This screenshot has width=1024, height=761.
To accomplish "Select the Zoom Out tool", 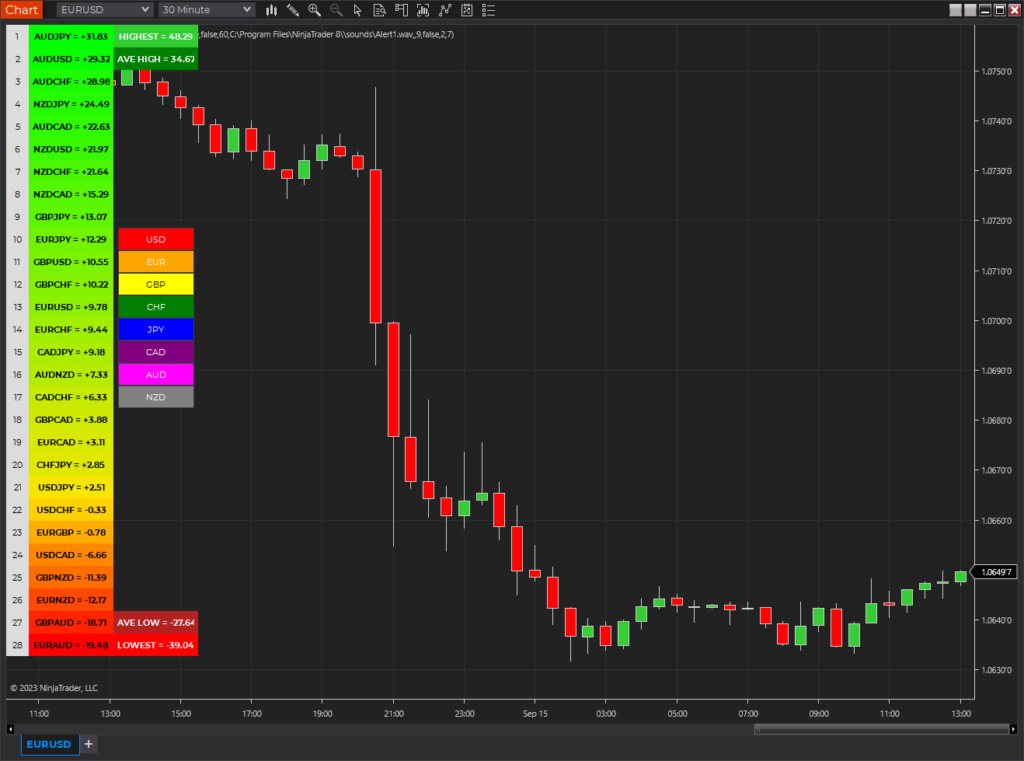I will (336, 10).
